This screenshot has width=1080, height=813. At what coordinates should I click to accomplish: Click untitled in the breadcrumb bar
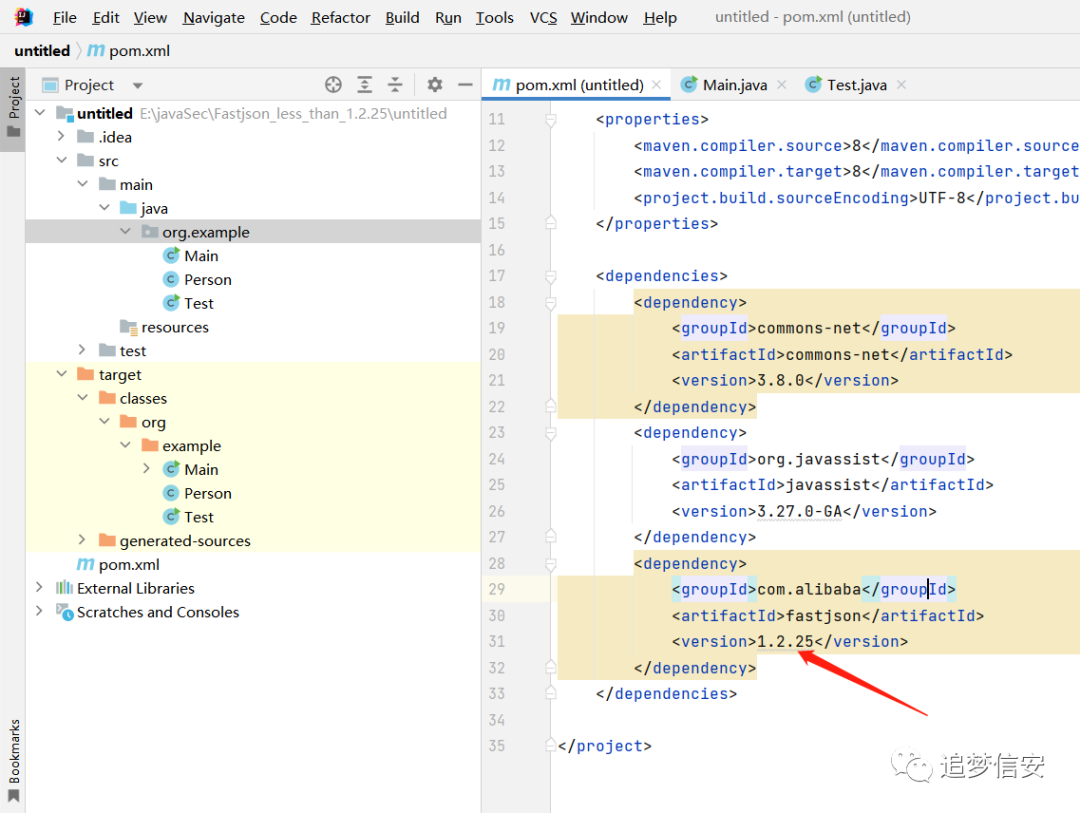point(42,51)
